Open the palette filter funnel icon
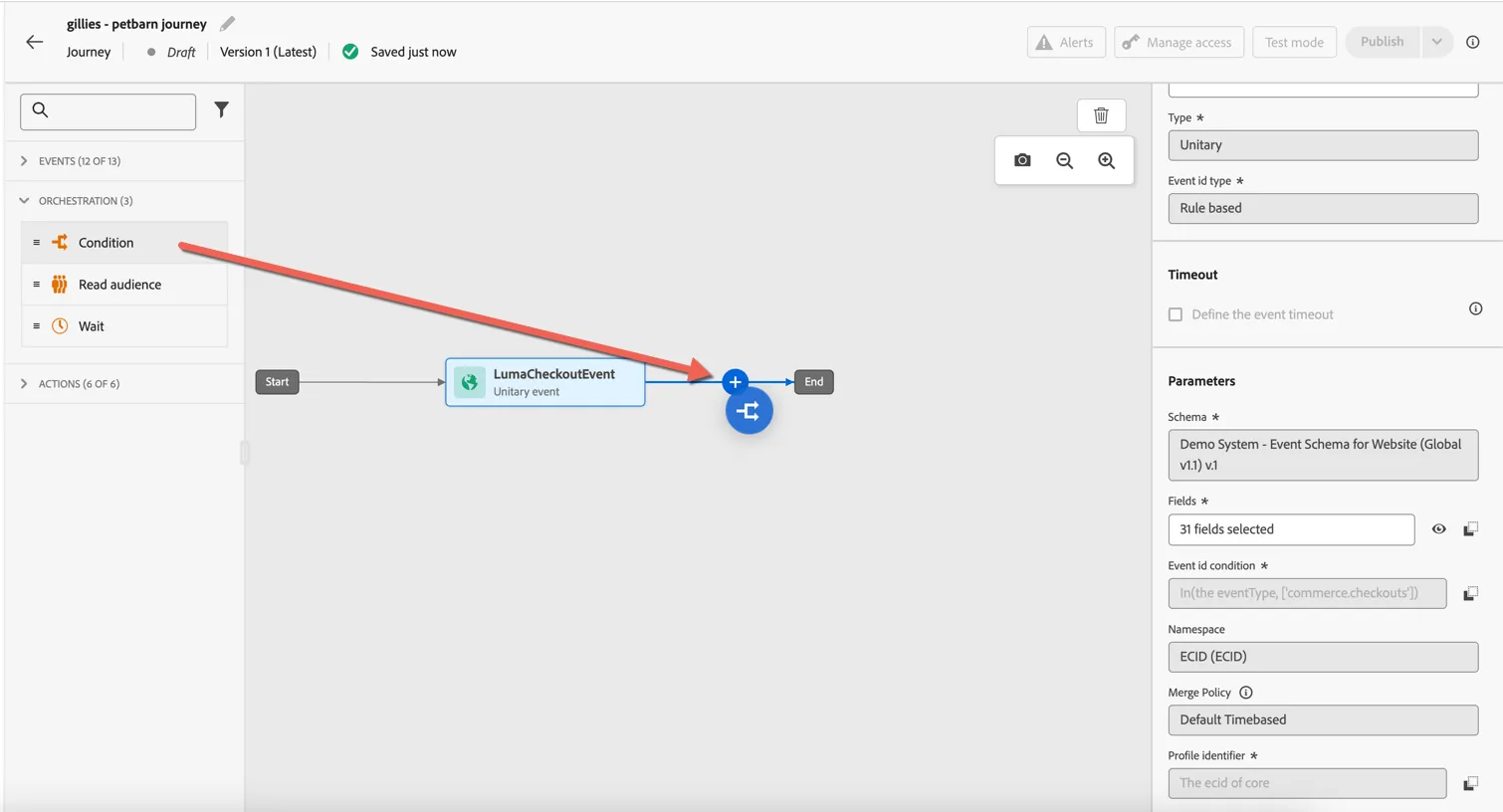Viewport: 1503px width, 812px height. pos(222,110)
